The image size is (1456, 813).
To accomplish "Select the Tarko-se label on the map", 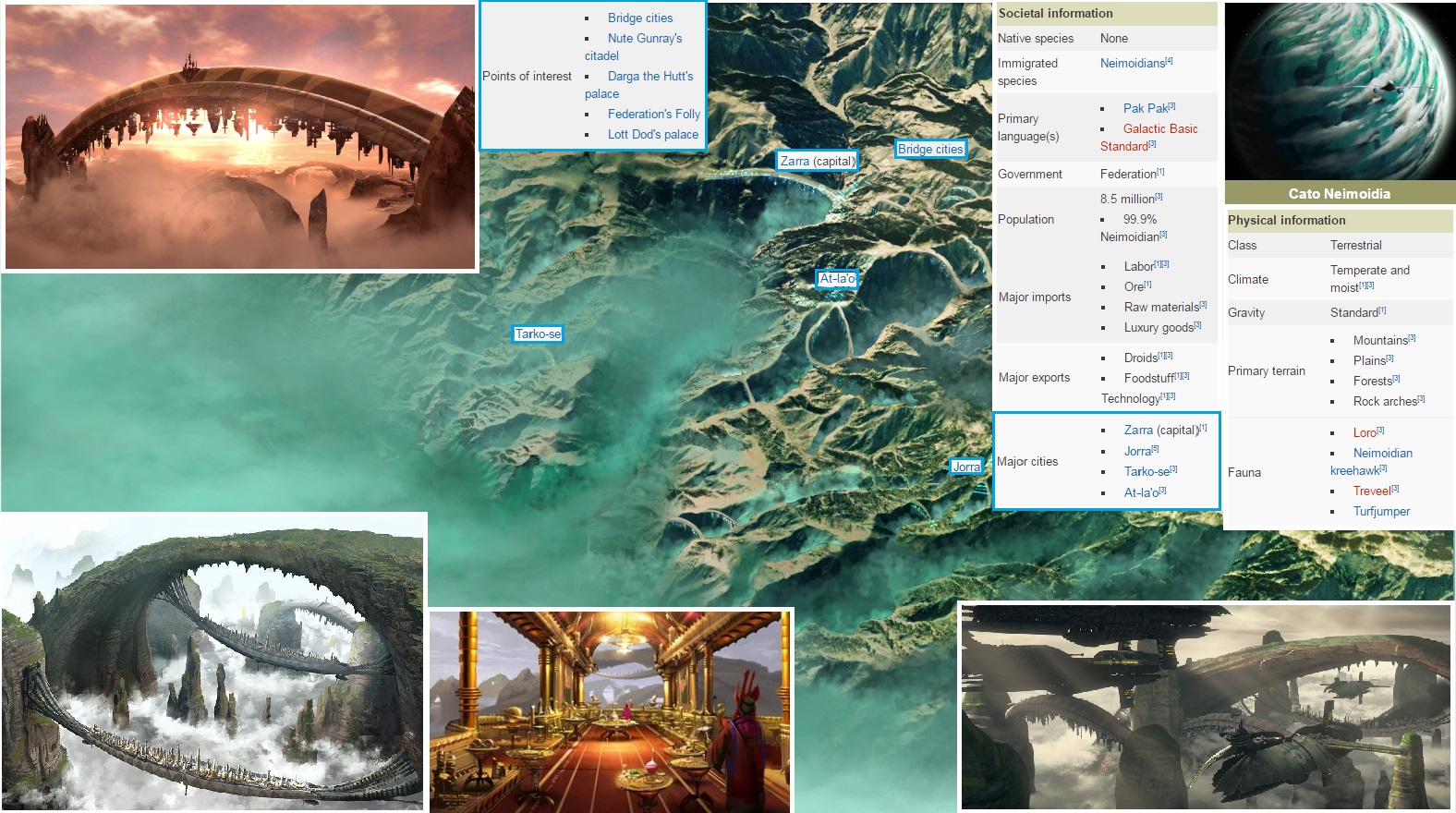I will click(538, 334).
